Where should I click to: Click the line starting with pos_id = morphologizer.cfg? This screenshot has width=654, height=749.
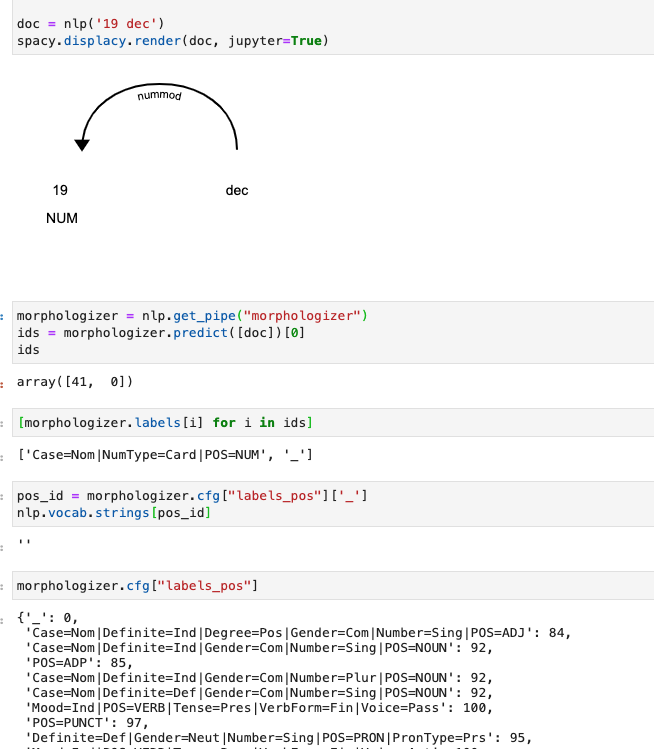pos(192,496)
